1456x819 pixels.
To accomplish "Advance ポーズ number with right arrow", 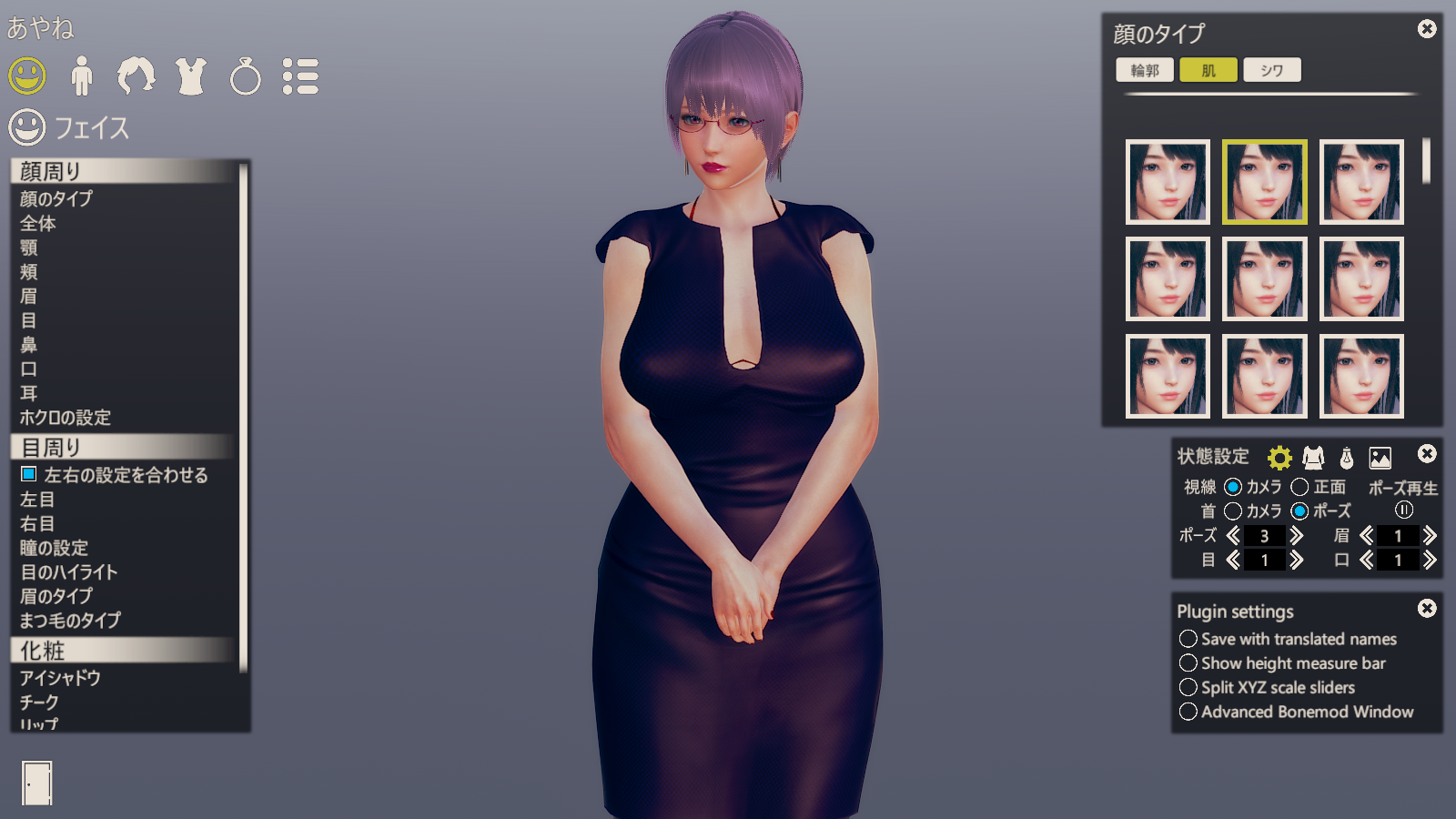I will [x=1297, y=536].
